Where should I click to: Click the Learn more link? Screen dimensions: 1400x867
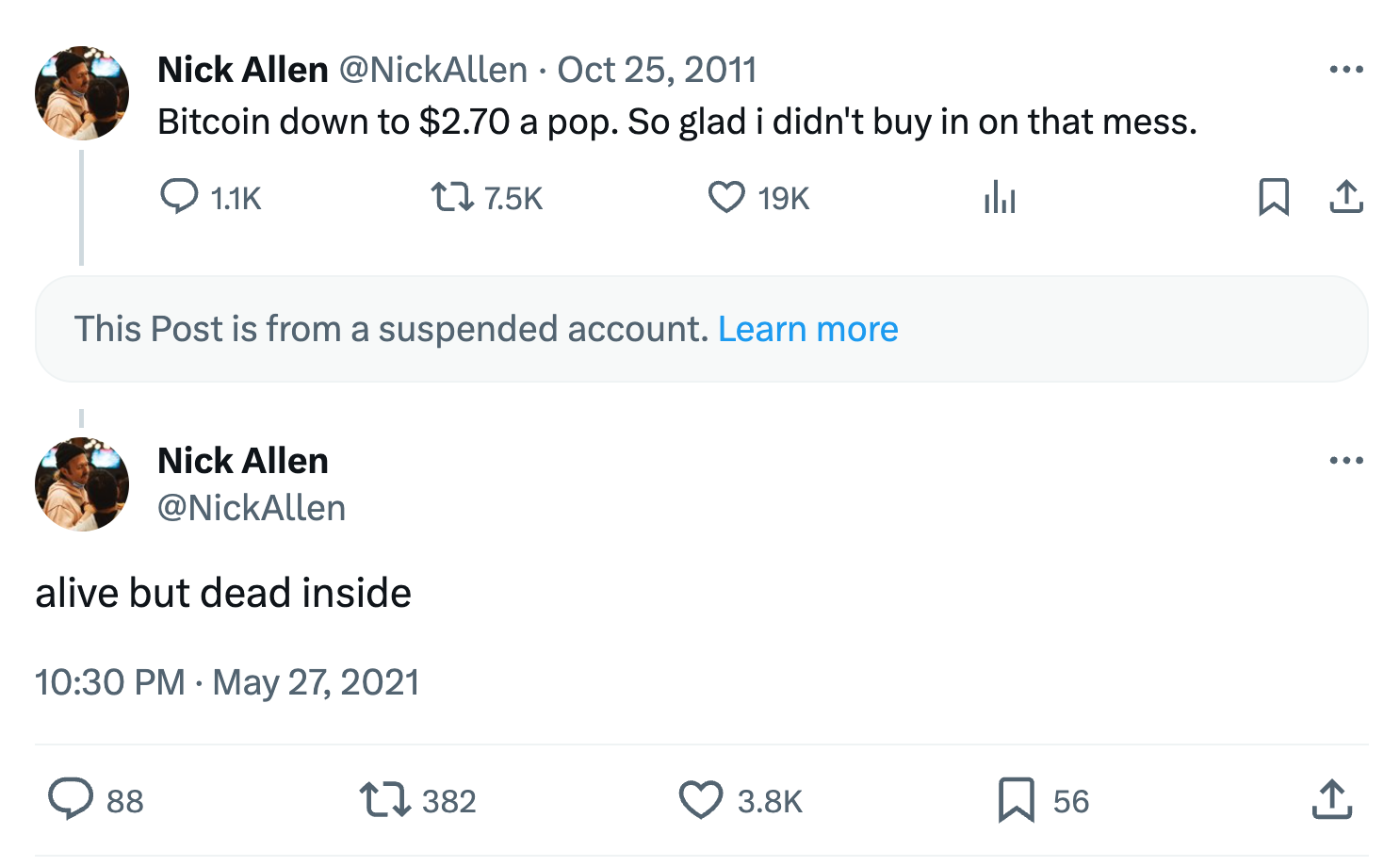click(807, 329)
